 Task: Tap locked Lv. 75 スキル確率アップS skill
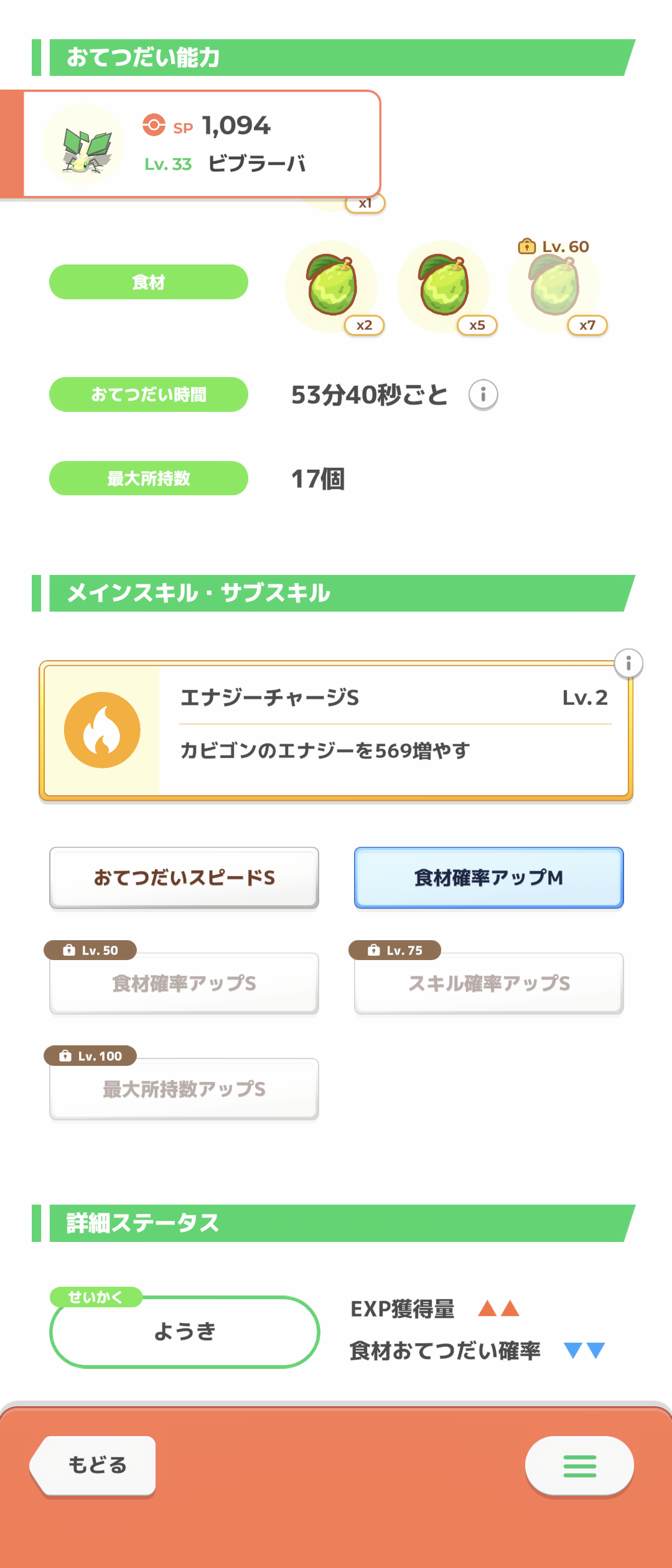click(488, 983)
